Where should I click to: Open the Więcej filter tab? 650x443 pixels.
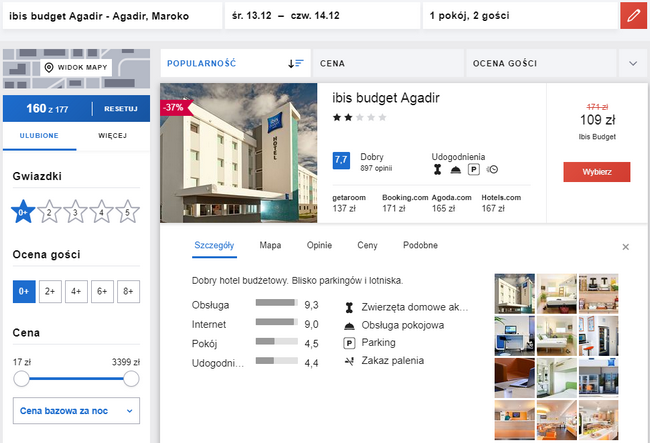click(113, 136)
